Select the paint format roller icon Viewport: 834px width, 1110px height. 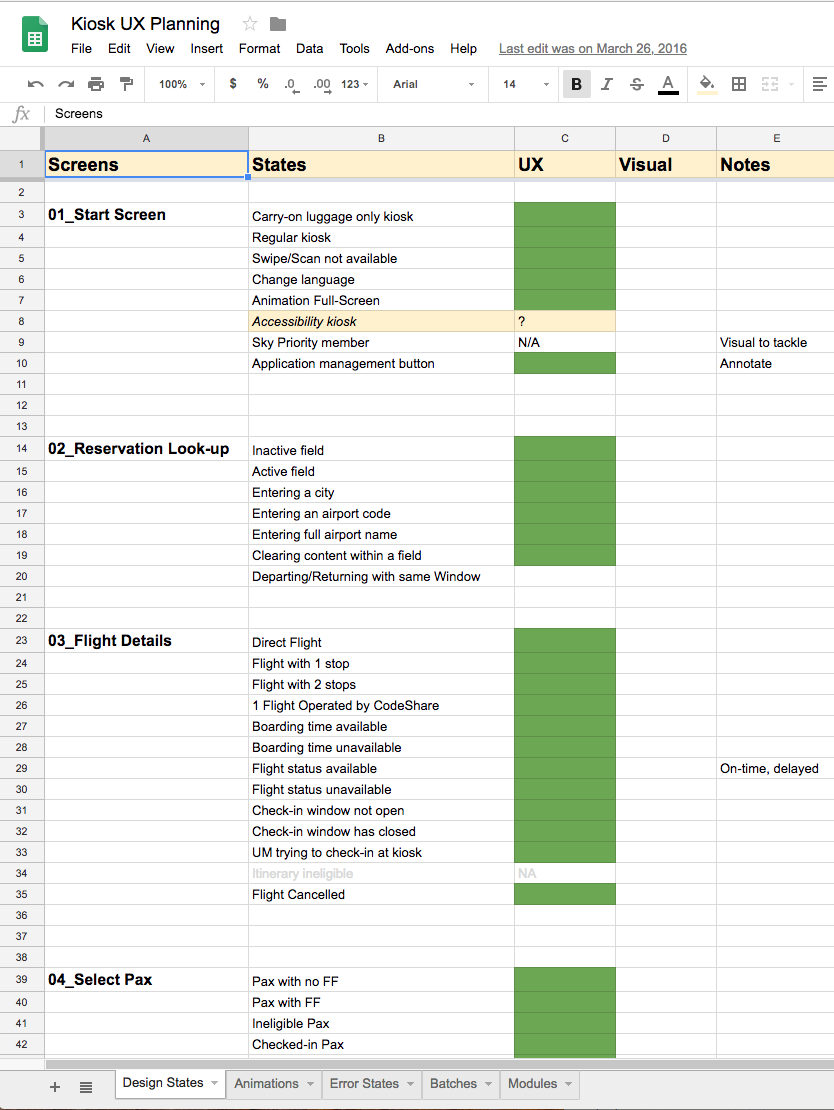pos(127,84)
